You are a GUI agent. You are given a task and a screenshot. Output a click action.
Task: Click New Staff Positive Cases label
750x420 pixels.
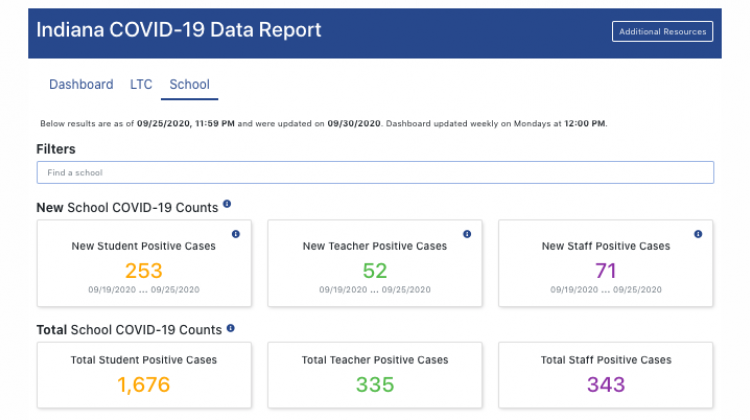click(606, 246)
